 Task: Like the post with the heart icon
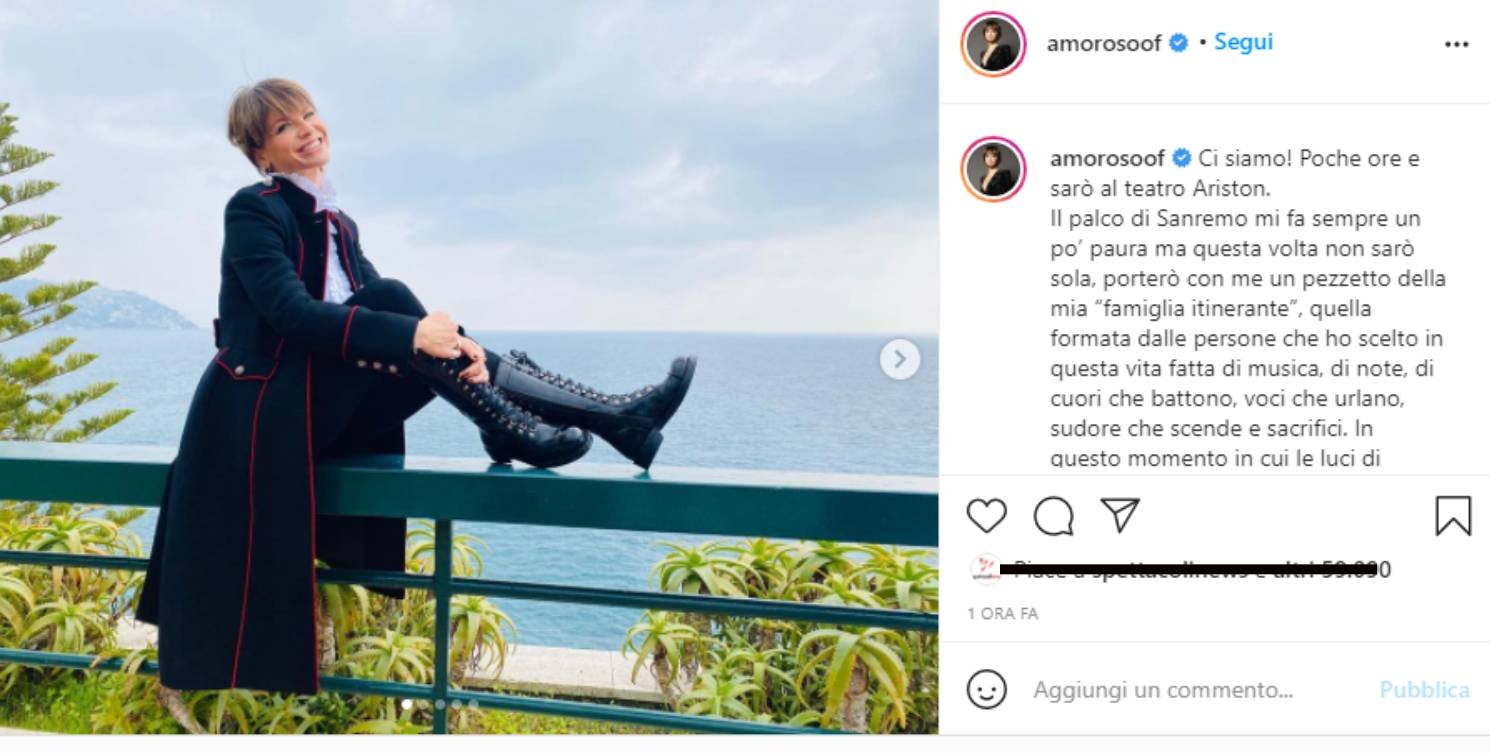[986, 516]
